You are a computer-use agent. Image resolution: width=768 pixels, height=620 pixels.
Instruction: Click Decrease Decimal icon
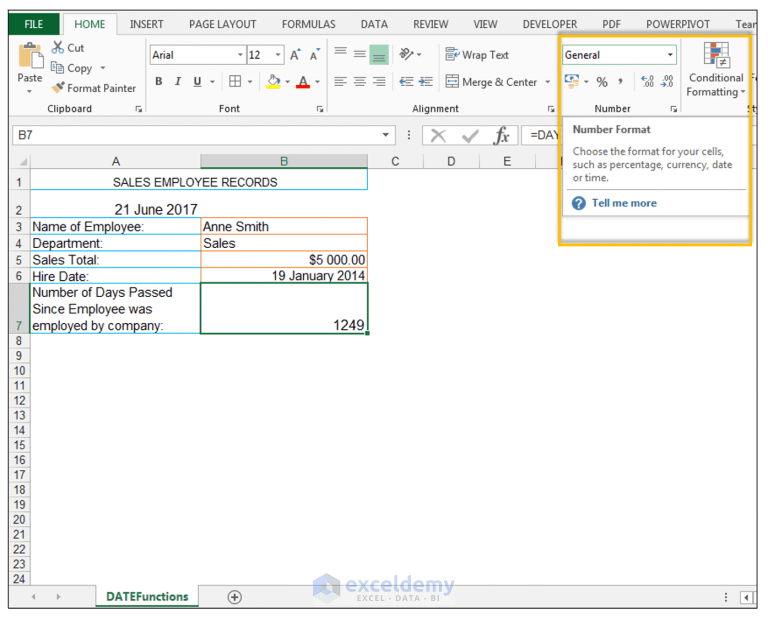coord(667,81)
